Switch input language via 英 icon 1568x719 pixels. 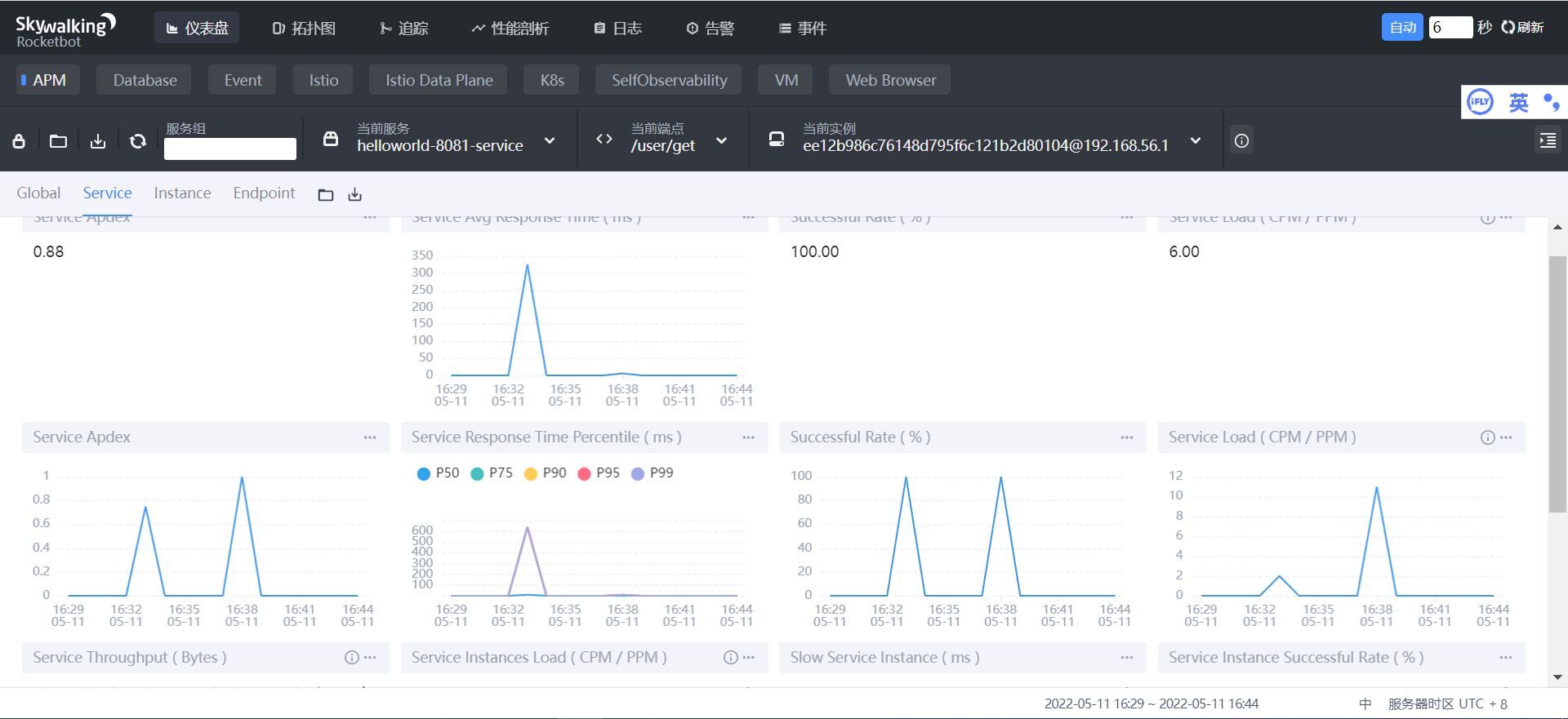coord(1519,102)
